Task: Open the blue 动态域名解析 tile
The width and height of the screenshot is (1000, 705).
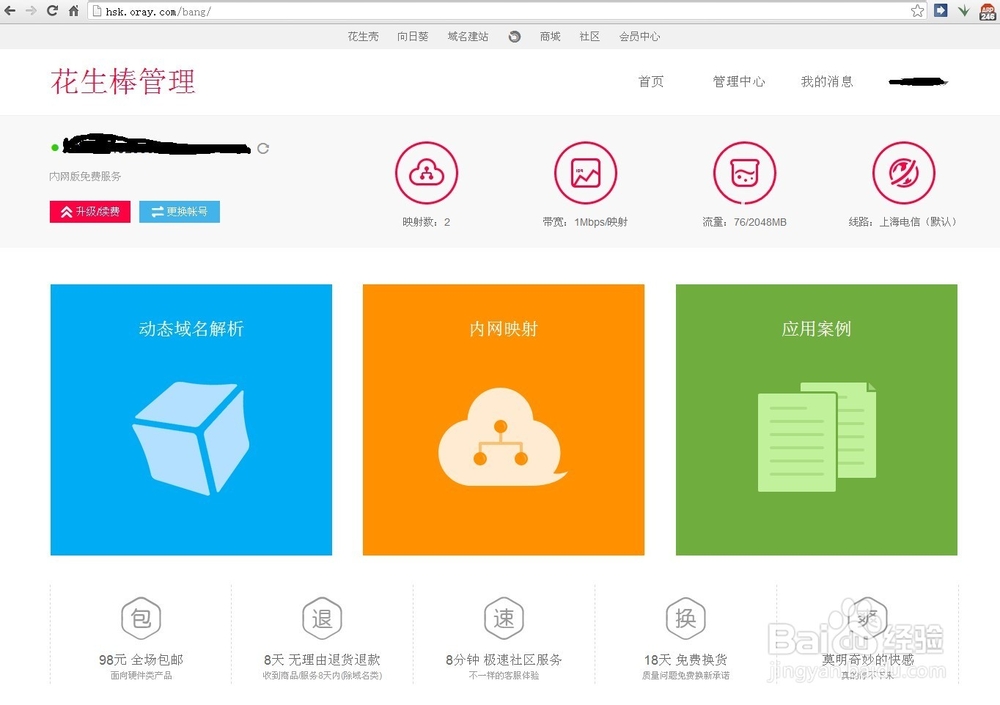Action: coord(191,420)
